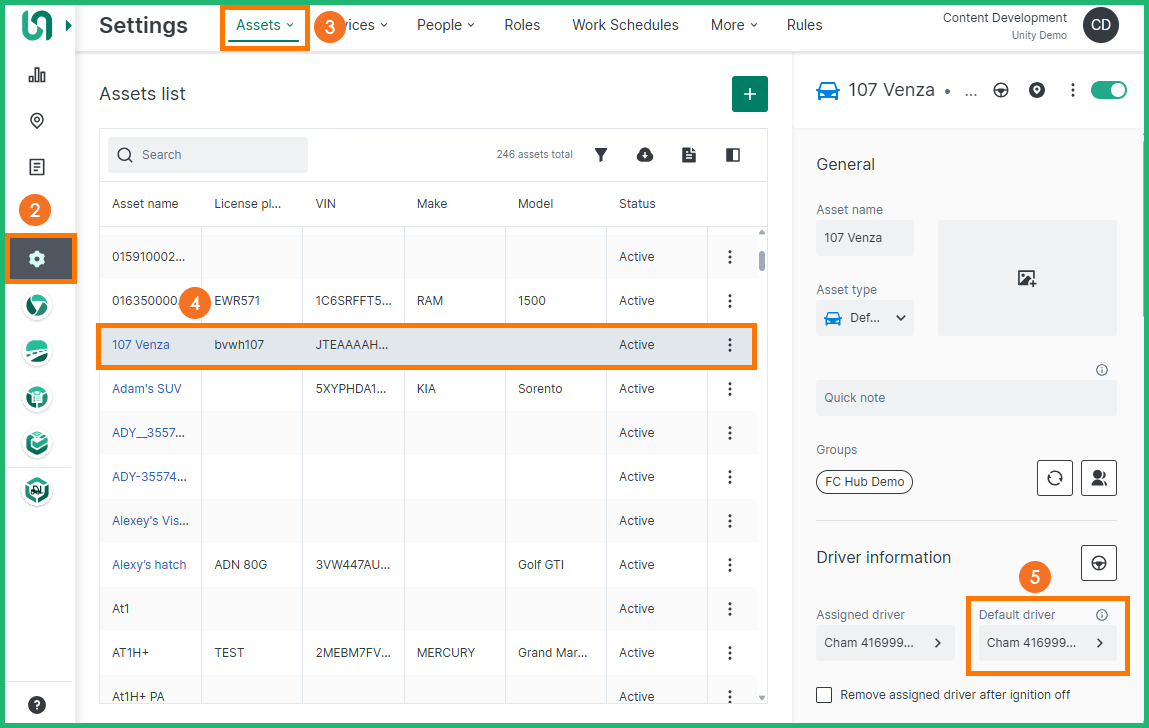
Task: Open the map location pin in sidebar
Action: 37,121
